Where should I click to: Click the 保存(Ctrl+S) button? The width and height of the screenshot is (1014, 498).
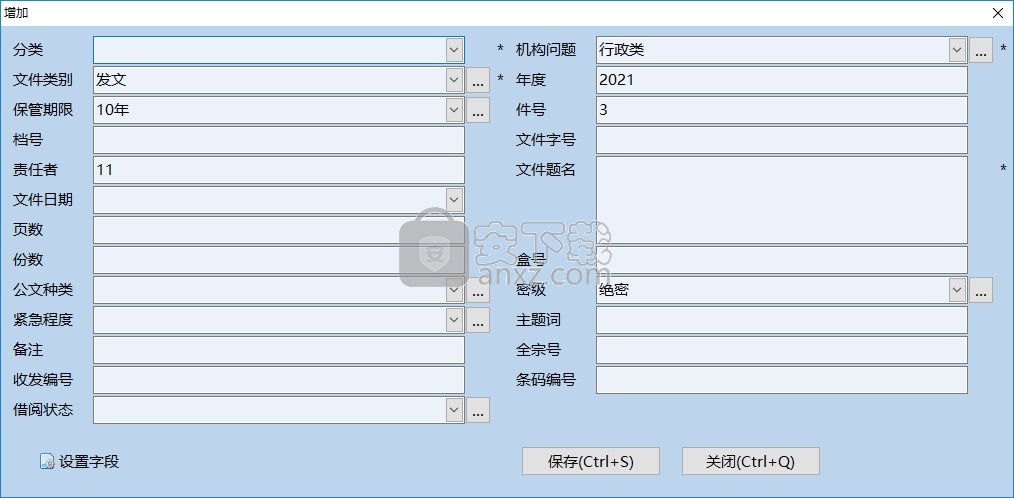(591, 461)
